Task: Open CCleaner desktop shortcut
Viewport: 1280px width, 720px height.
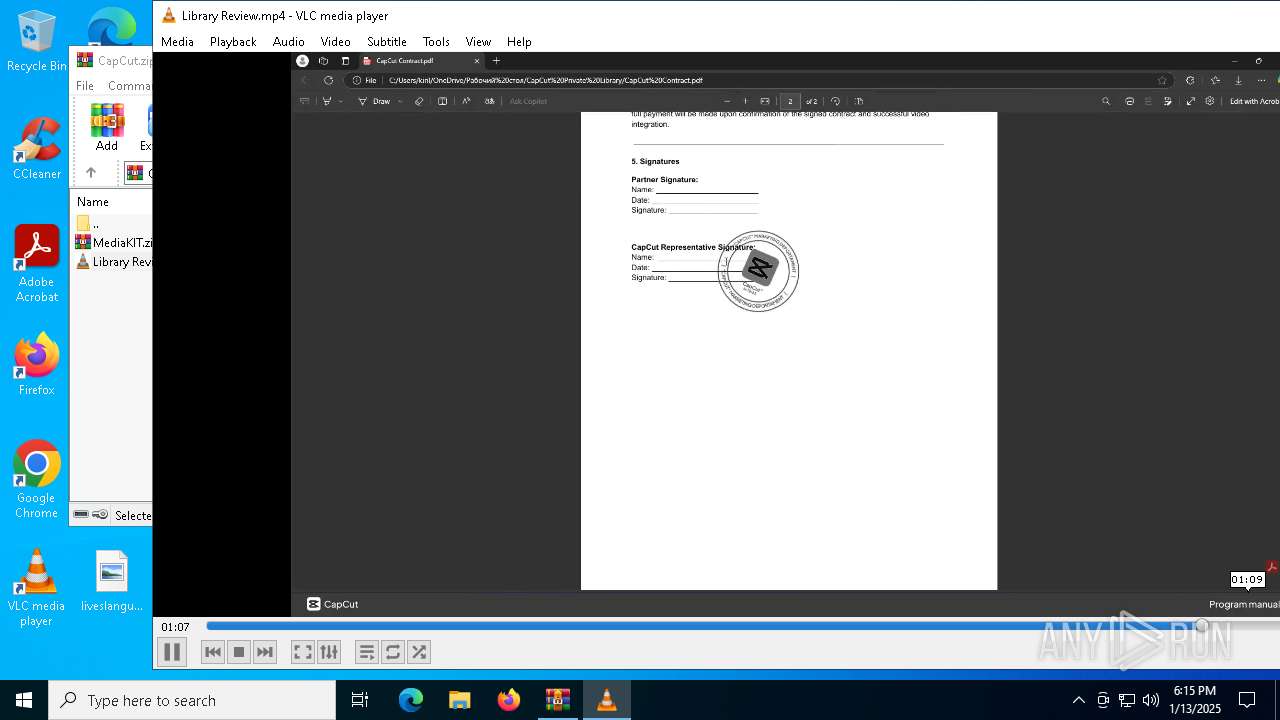Action: coord(36,149)
